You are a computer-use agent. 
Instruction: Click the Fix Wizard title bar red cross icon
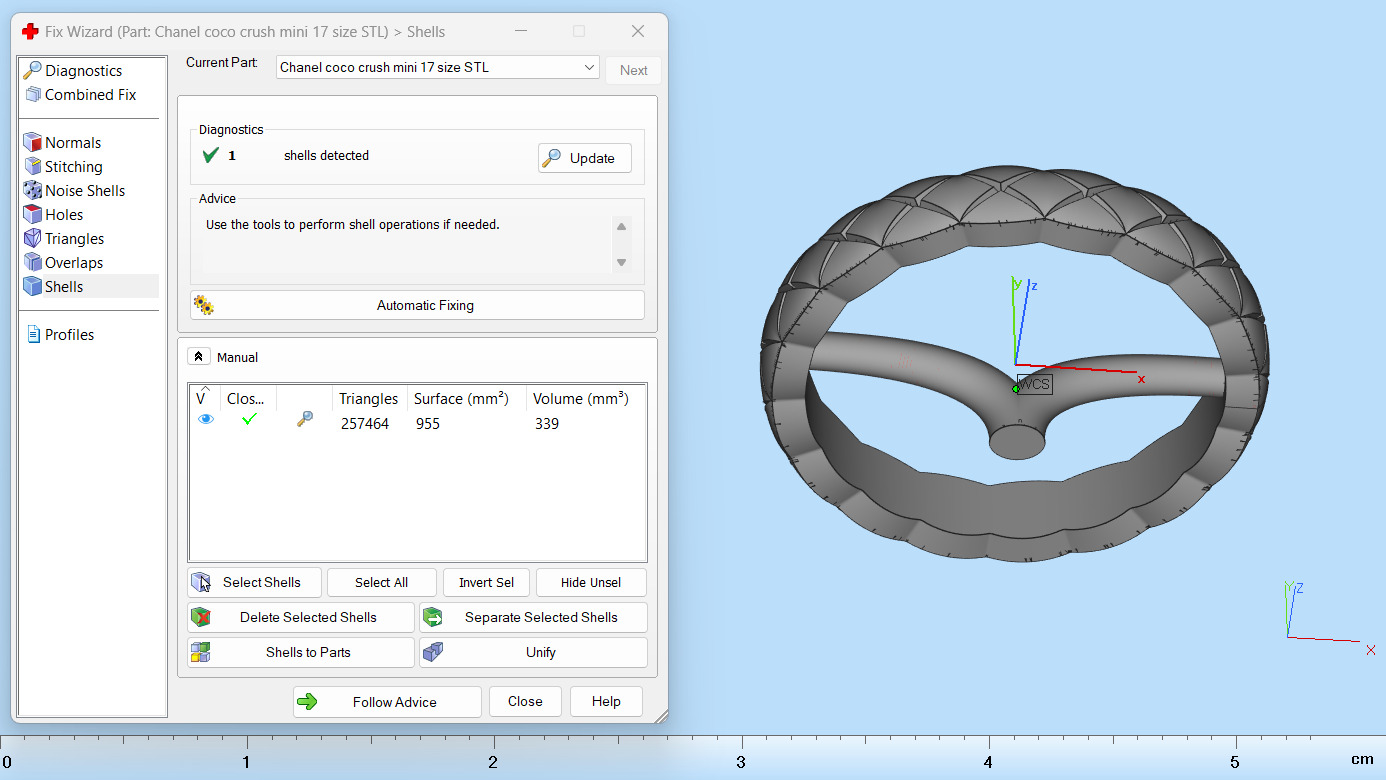point(31,31)
